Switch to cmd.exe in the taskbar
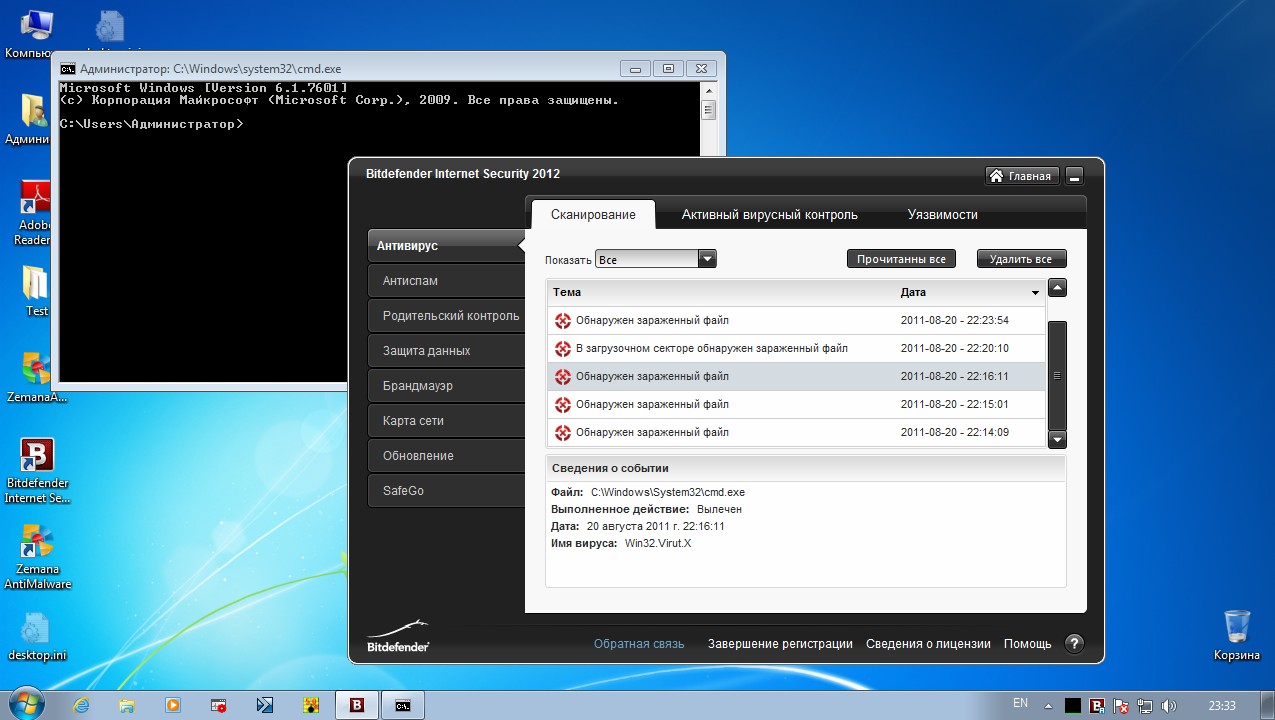The width and height of the screenshot is (1275, 720). (402, 705)
